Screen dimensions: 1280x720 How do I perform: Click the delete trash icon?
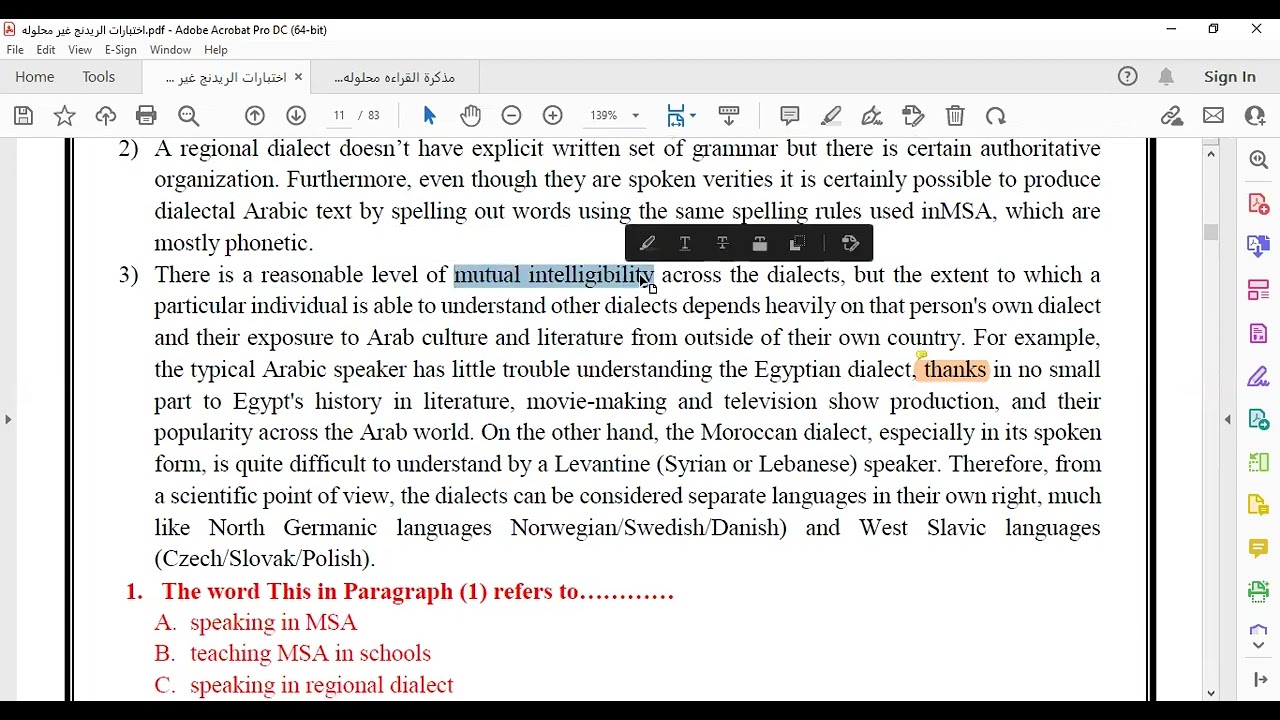pyautogui.click(x=955, y=116)
